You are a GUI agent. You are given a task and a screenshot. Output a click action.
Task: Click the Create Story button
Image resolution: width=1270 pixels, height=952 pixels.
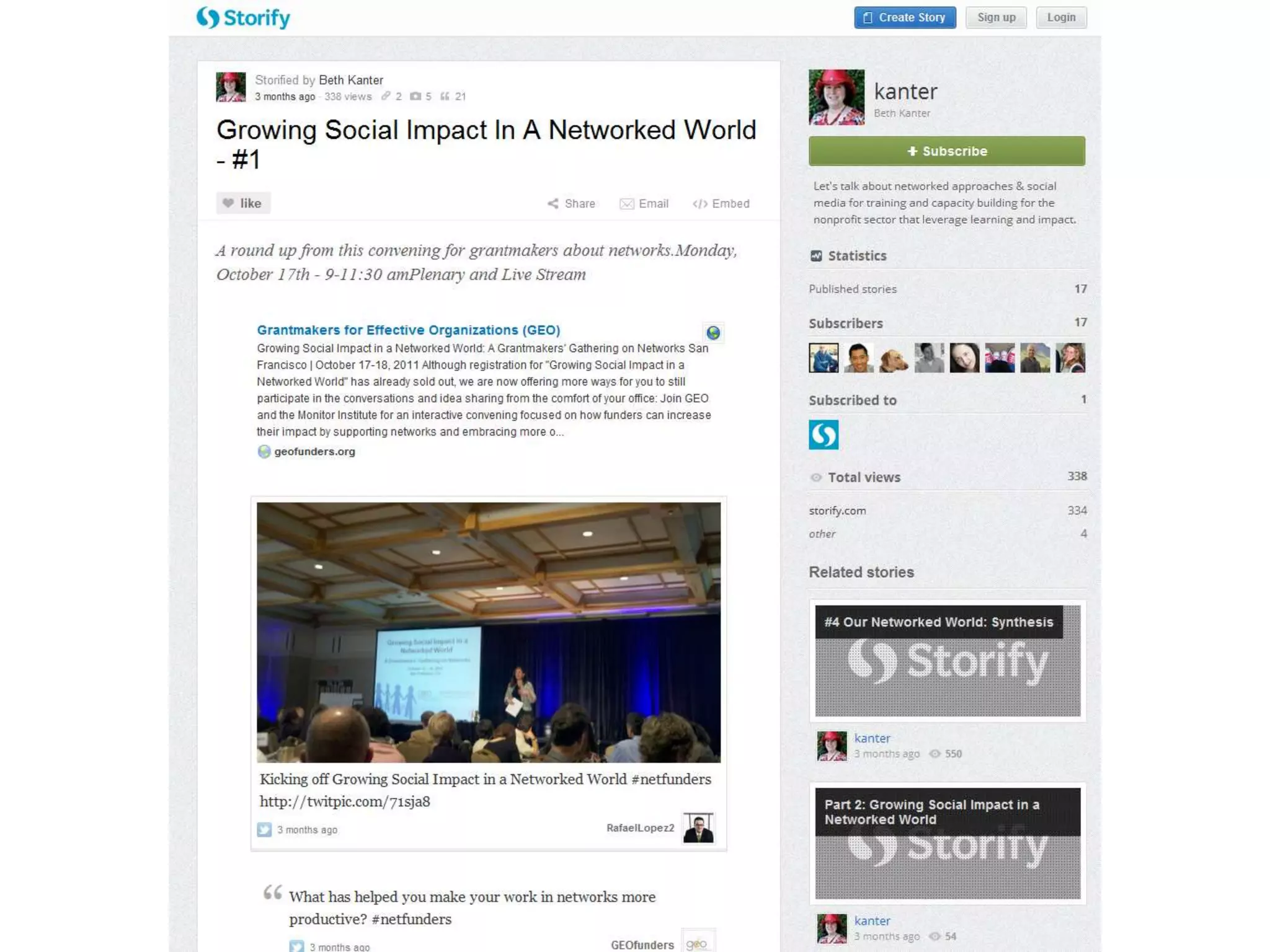pos(905,17)
